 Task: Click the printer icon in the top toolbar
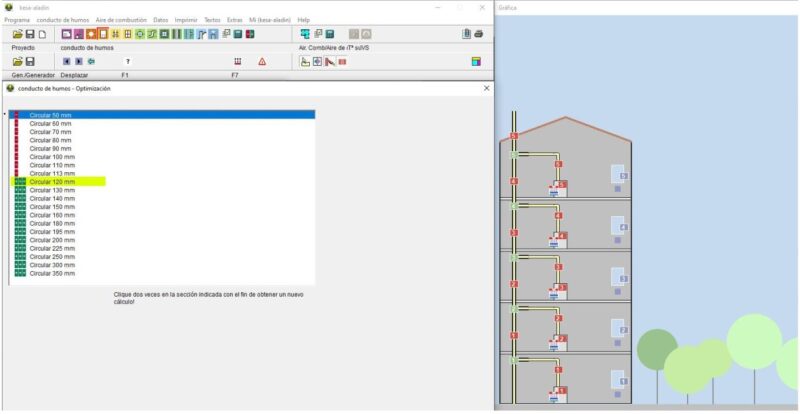(x=479, y=34)
